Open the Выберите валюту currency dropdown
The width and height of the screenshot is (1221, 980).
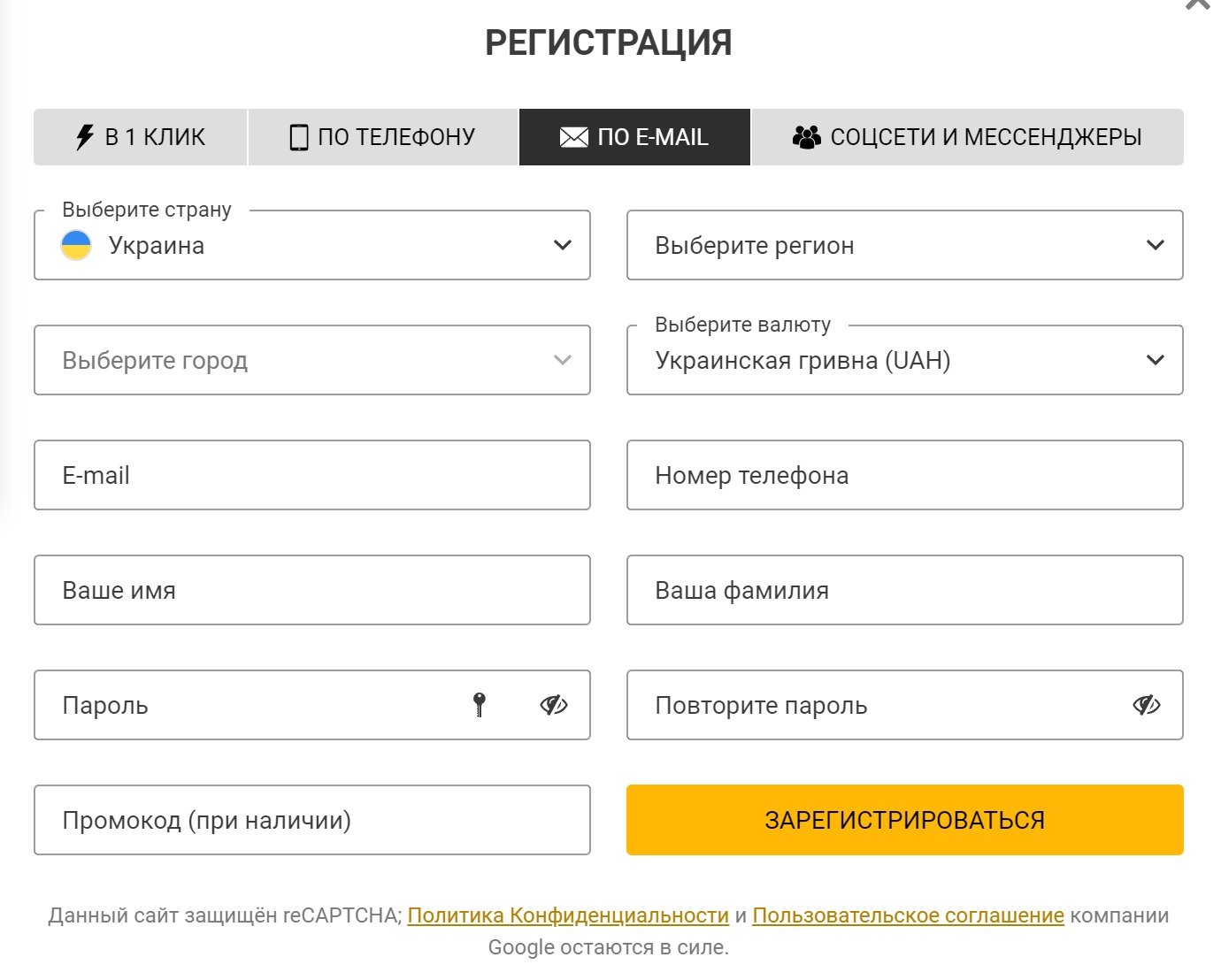tap(905, 360)
